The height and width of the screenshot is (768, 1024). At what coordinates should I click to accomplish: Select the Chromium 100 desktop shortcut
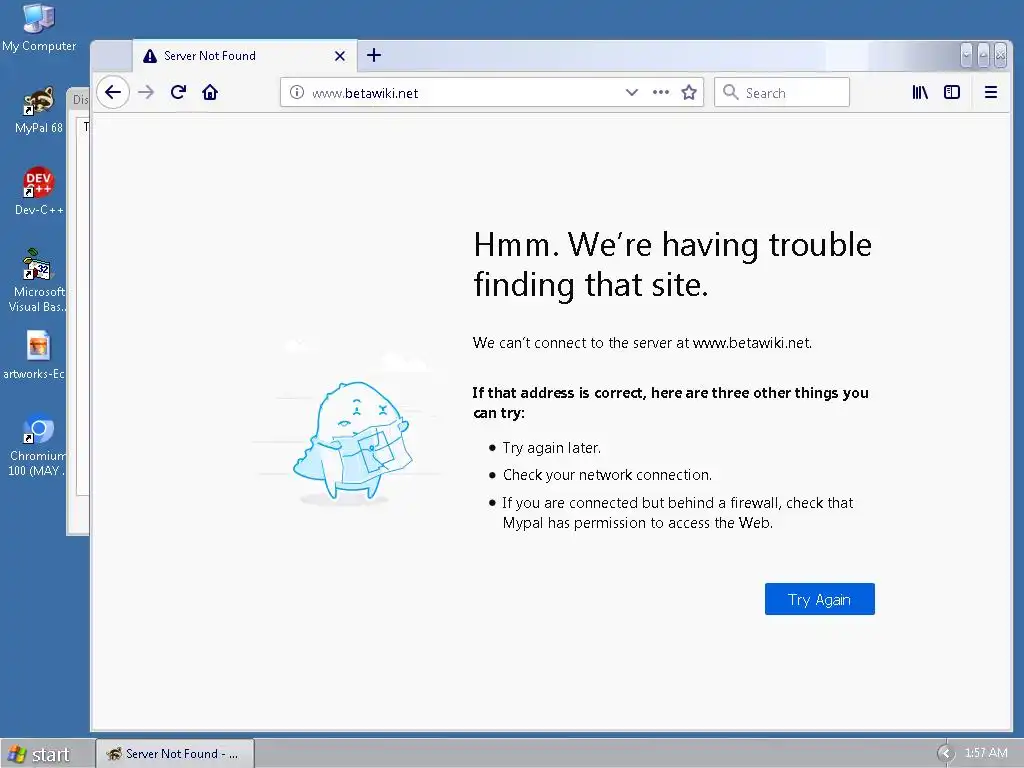click(x=37, y=445)
